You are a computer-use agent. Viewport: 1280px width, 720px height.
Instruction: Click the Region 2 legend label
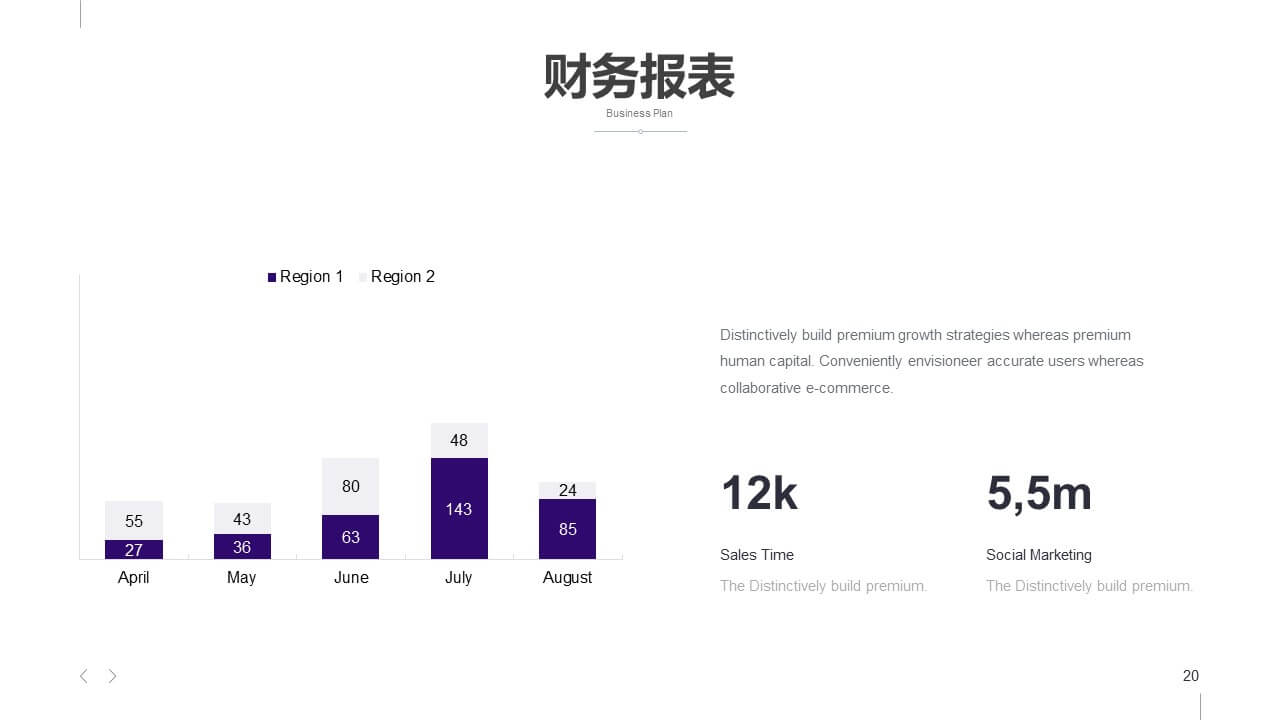[403, 277]
